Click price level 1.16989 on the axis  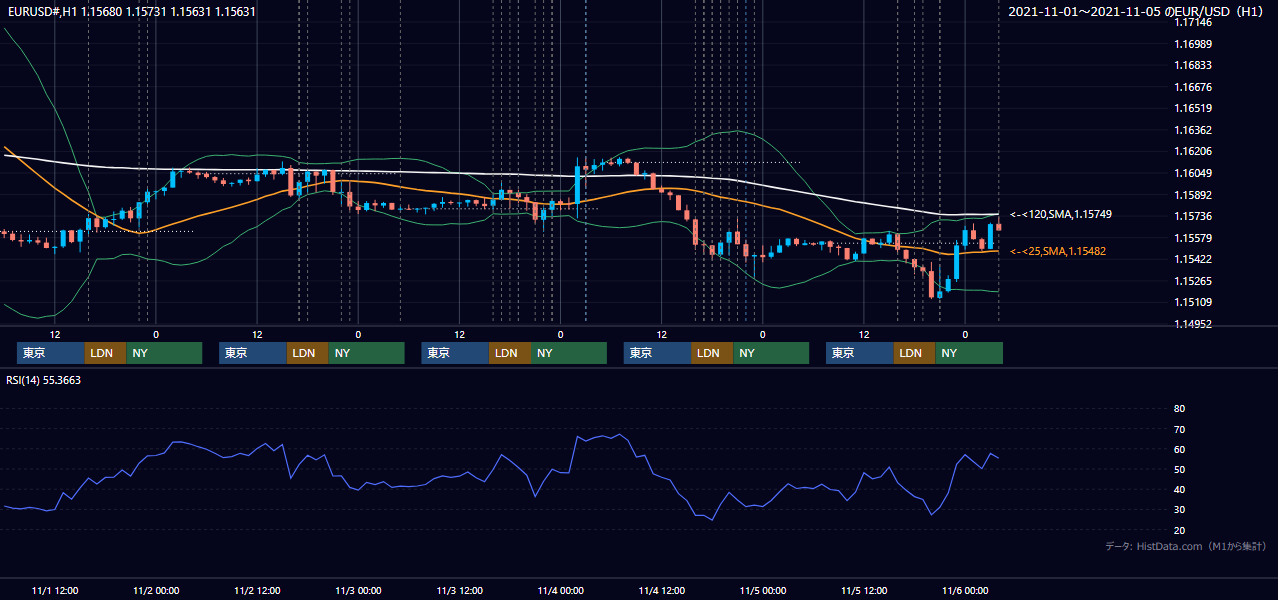(x=1193, y=44)
